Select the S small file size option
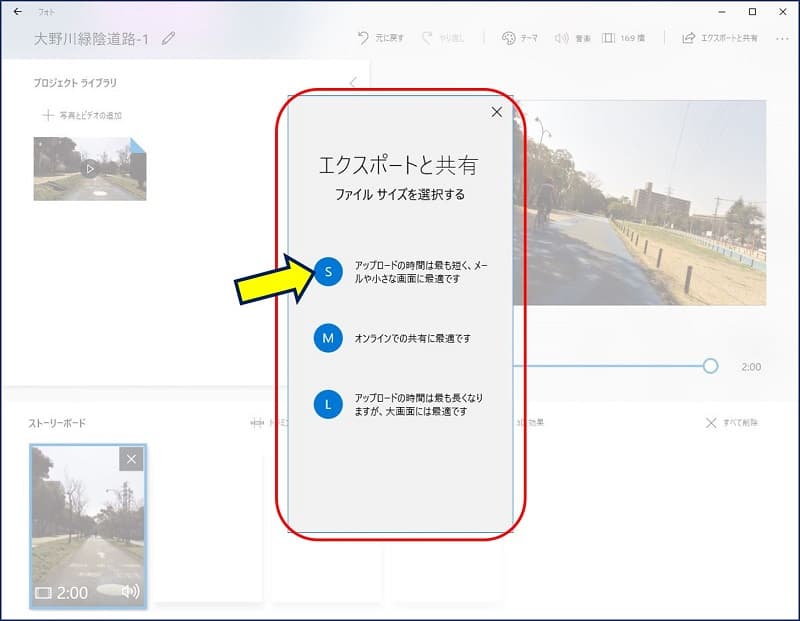Screen dimensions: 800x621 [x=328, y=271]
